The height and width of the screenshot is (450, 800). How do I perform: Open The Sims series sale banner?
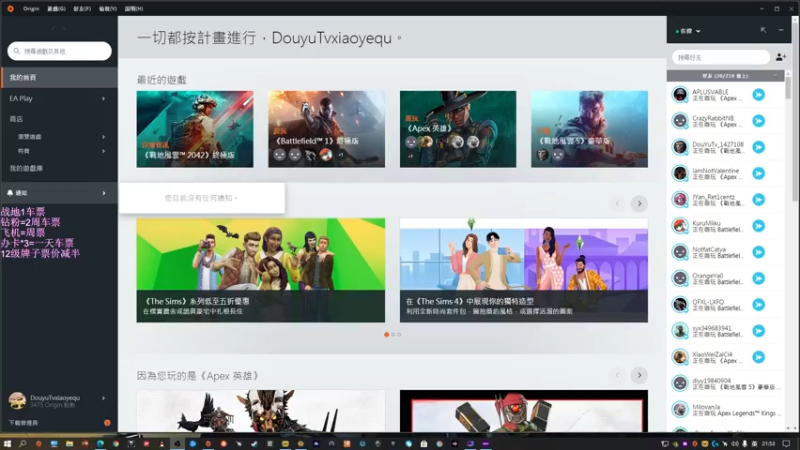coord(261,270)
